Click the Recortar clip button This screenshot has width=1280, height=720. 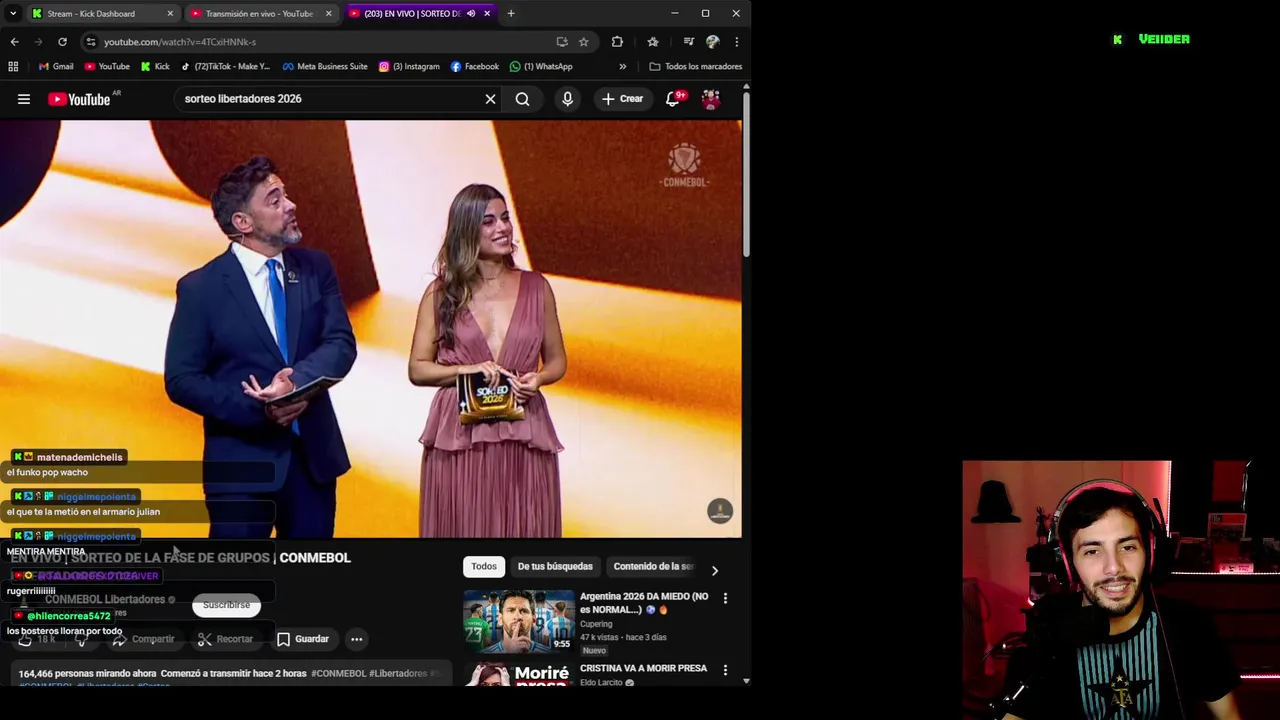pyautogui.click(x=225, y=639)
